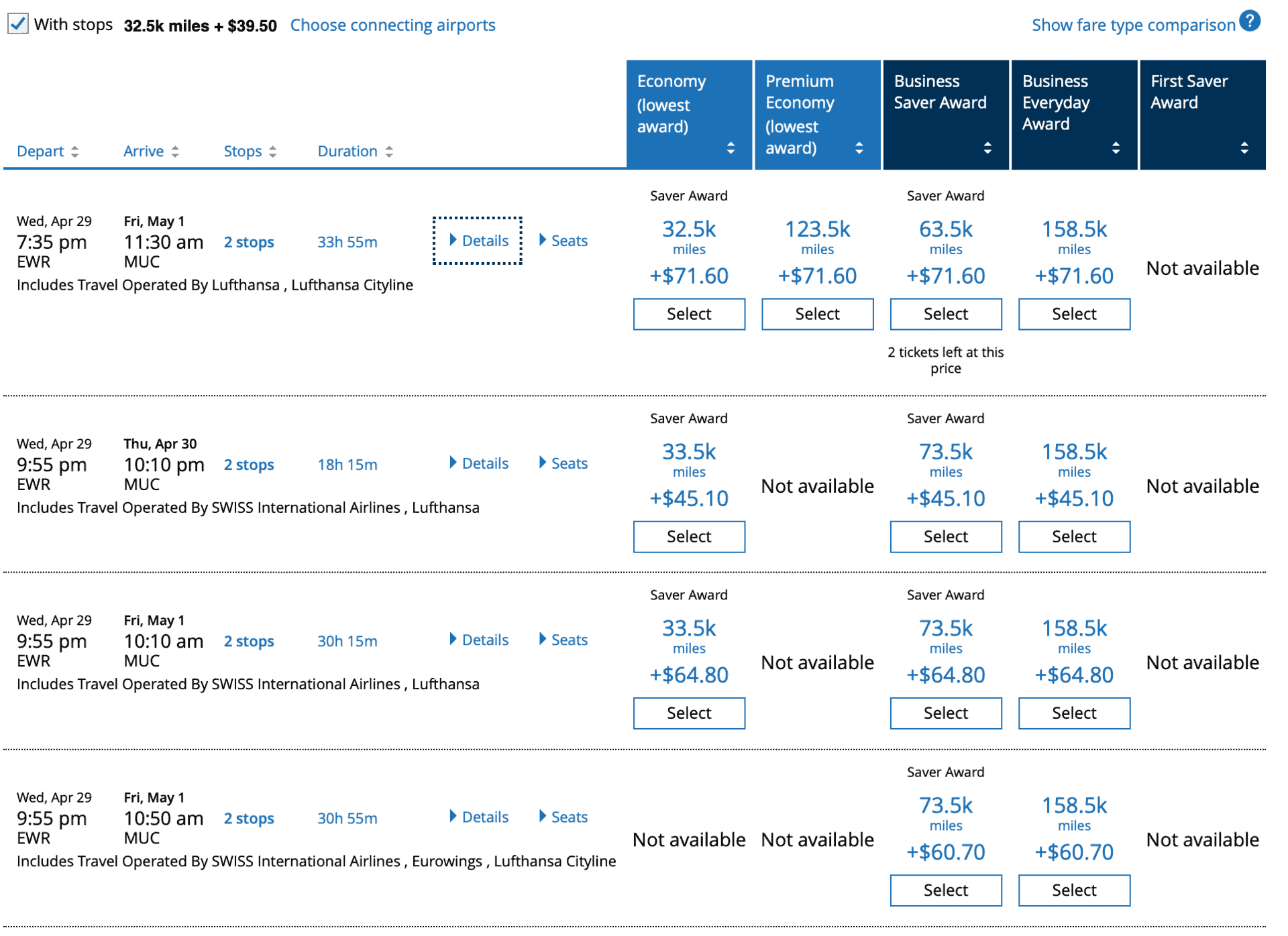Sort flights by Arrive column

click(x=151, y=152)
